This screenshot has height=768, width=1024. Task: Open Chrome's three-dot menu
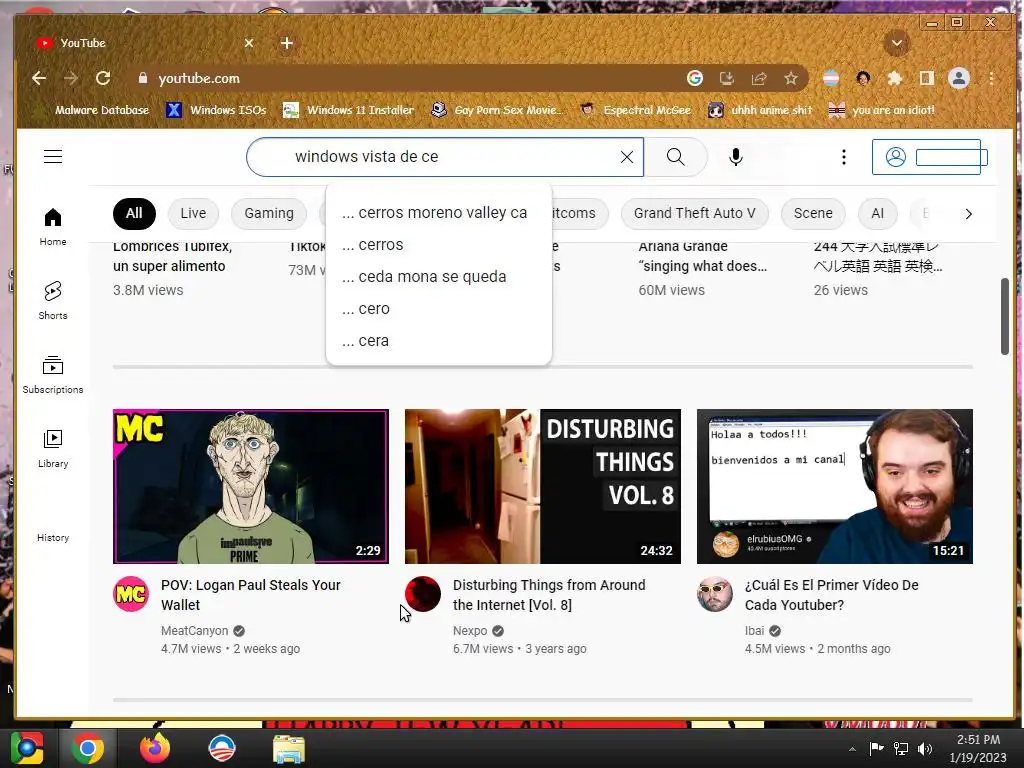(991, 78)
